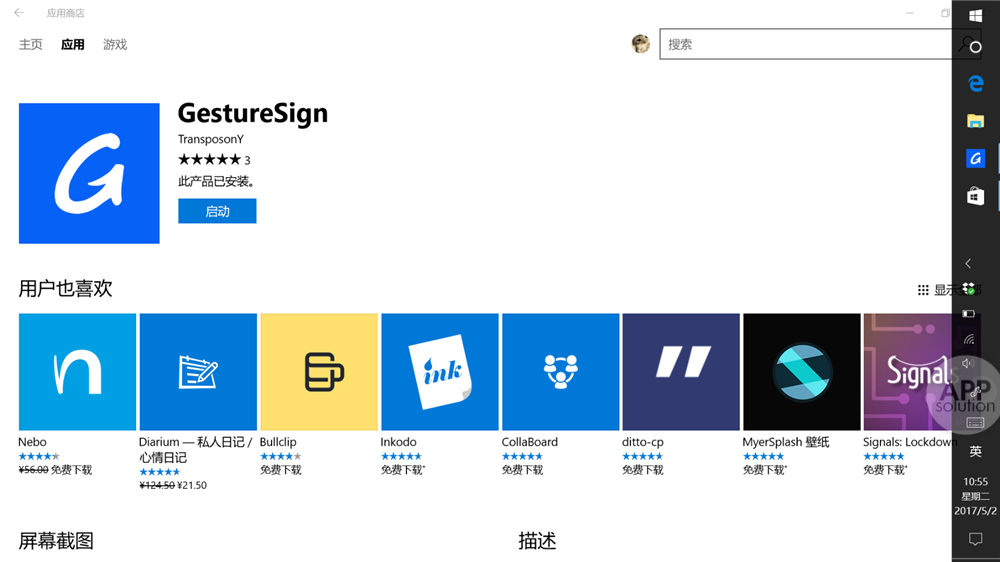1000x562 pixels.
Task: Click the user account avatar
Action: point(641,44)
